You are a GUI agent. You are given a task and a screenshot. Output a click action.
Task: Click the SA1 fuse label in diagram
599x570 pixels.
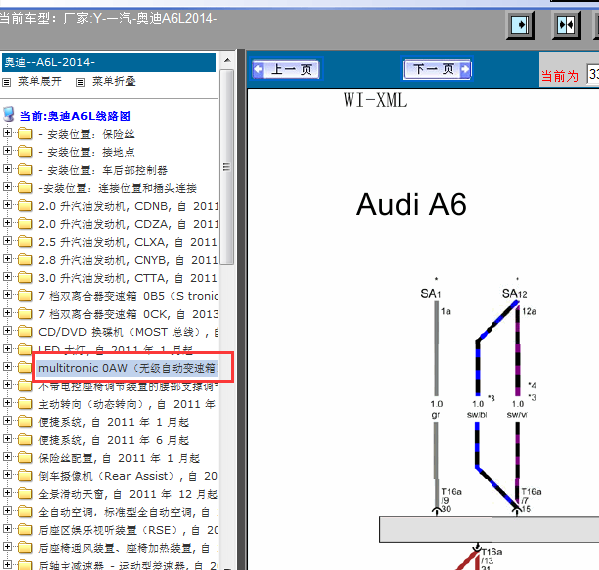tap(431, 293)
